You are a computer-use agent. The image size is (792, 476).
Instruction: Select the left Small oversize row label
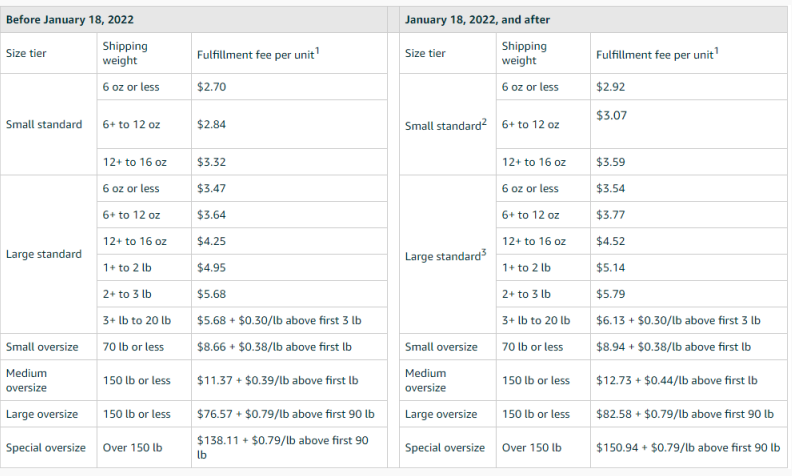click(x=42, y=347)
